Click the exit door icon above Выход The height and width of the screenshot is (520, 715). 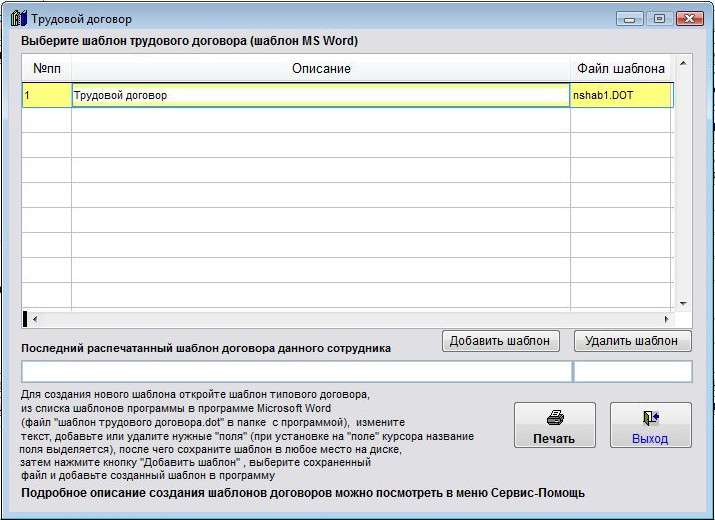click(x=651, y=417)
